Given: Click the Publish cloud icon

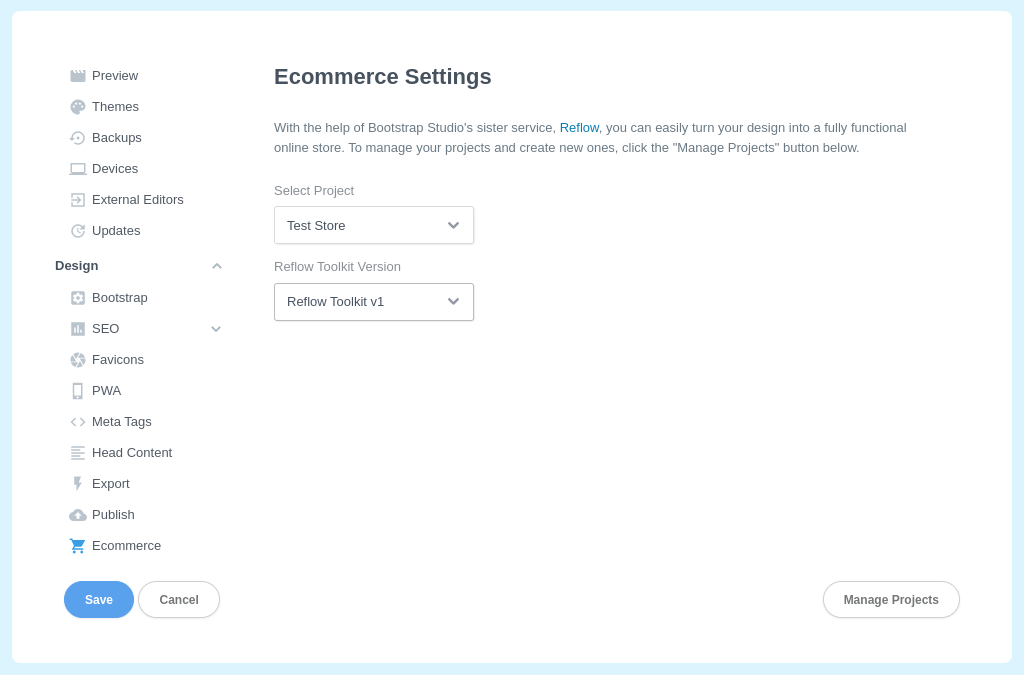Looking at the screenshot, I should click(77, 514).
